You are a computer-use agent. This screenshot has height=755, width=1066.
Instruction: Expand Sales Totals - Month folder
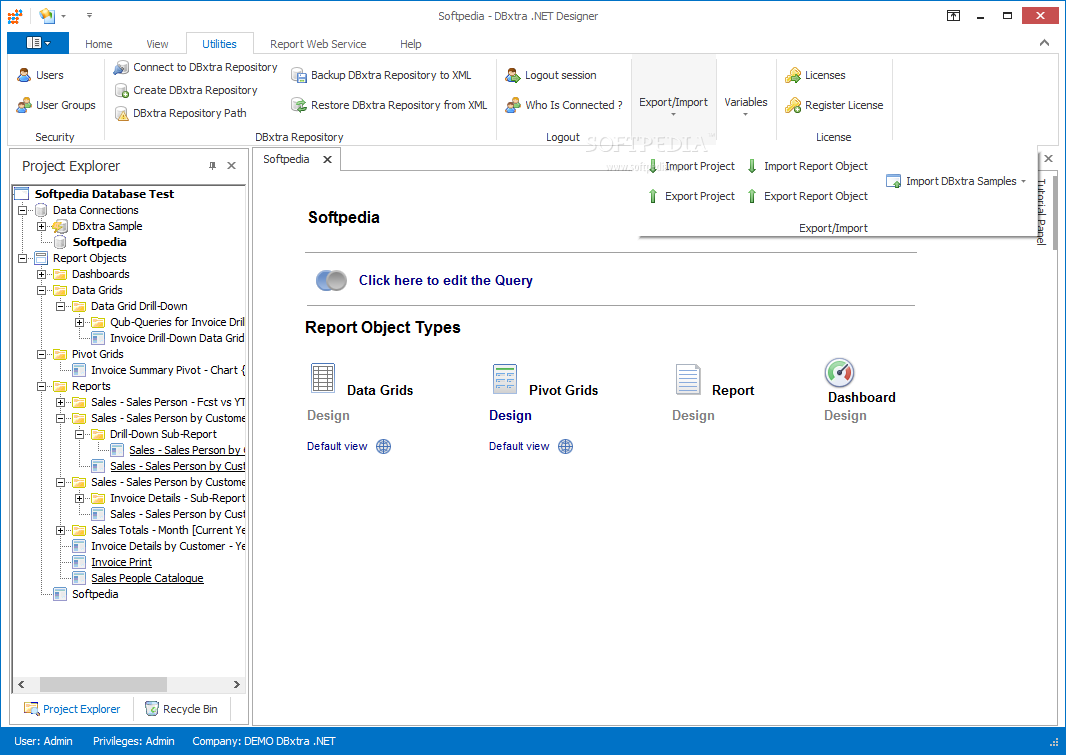(61, 530)
